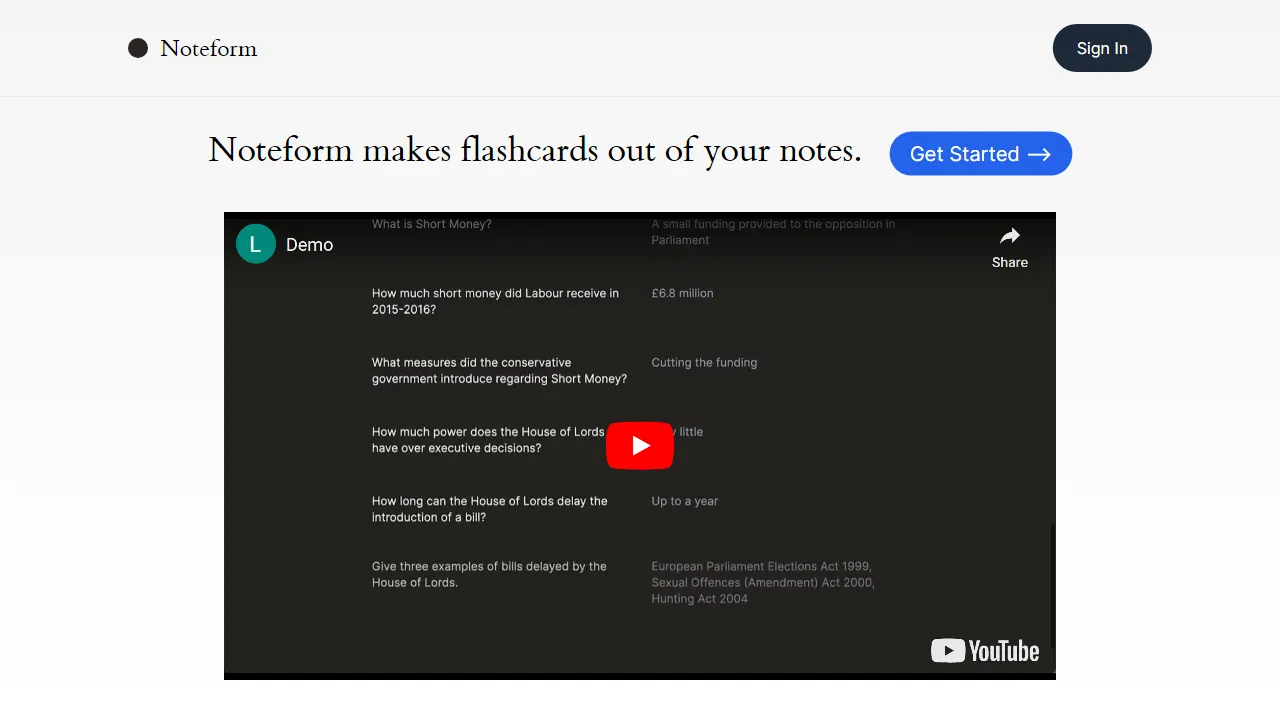Click the Demo video title
The image size is (1280, 720).
tap(309, 245)
